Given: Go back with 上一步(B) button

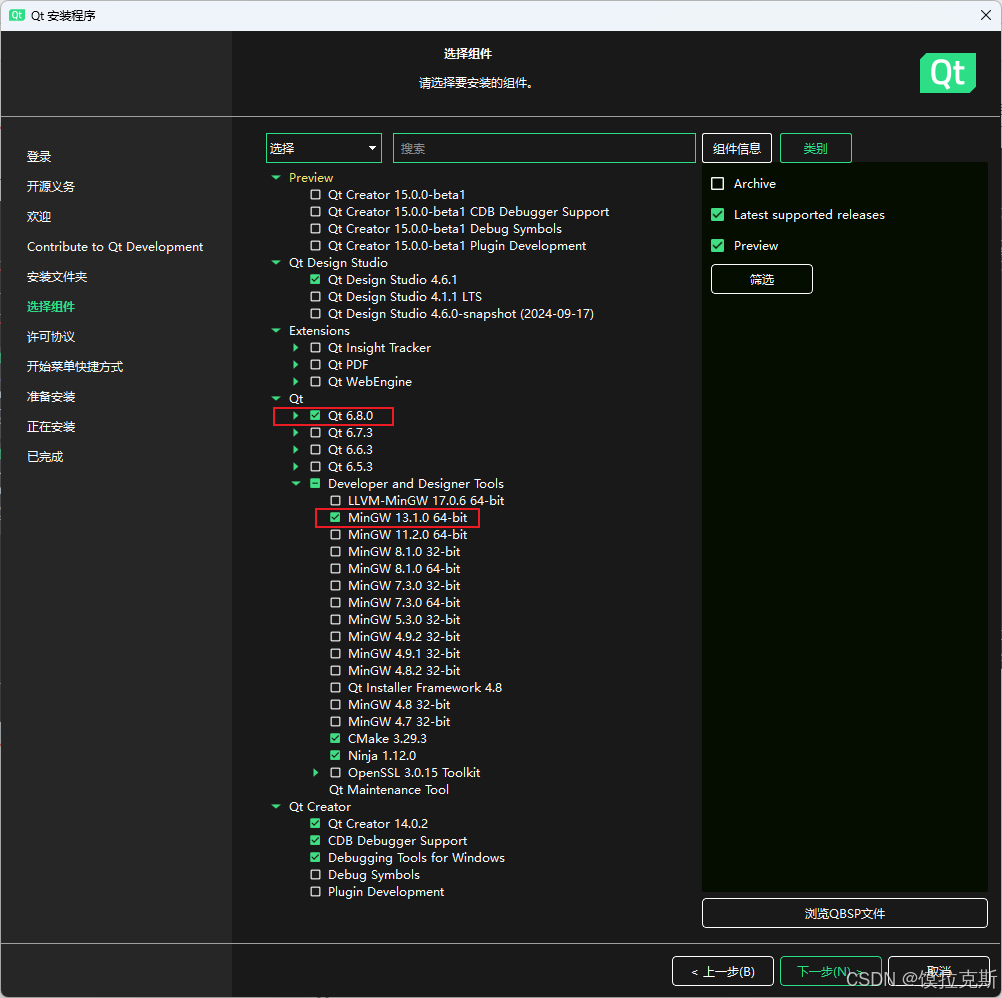Looking at the screenshot, I should [723, 971].
